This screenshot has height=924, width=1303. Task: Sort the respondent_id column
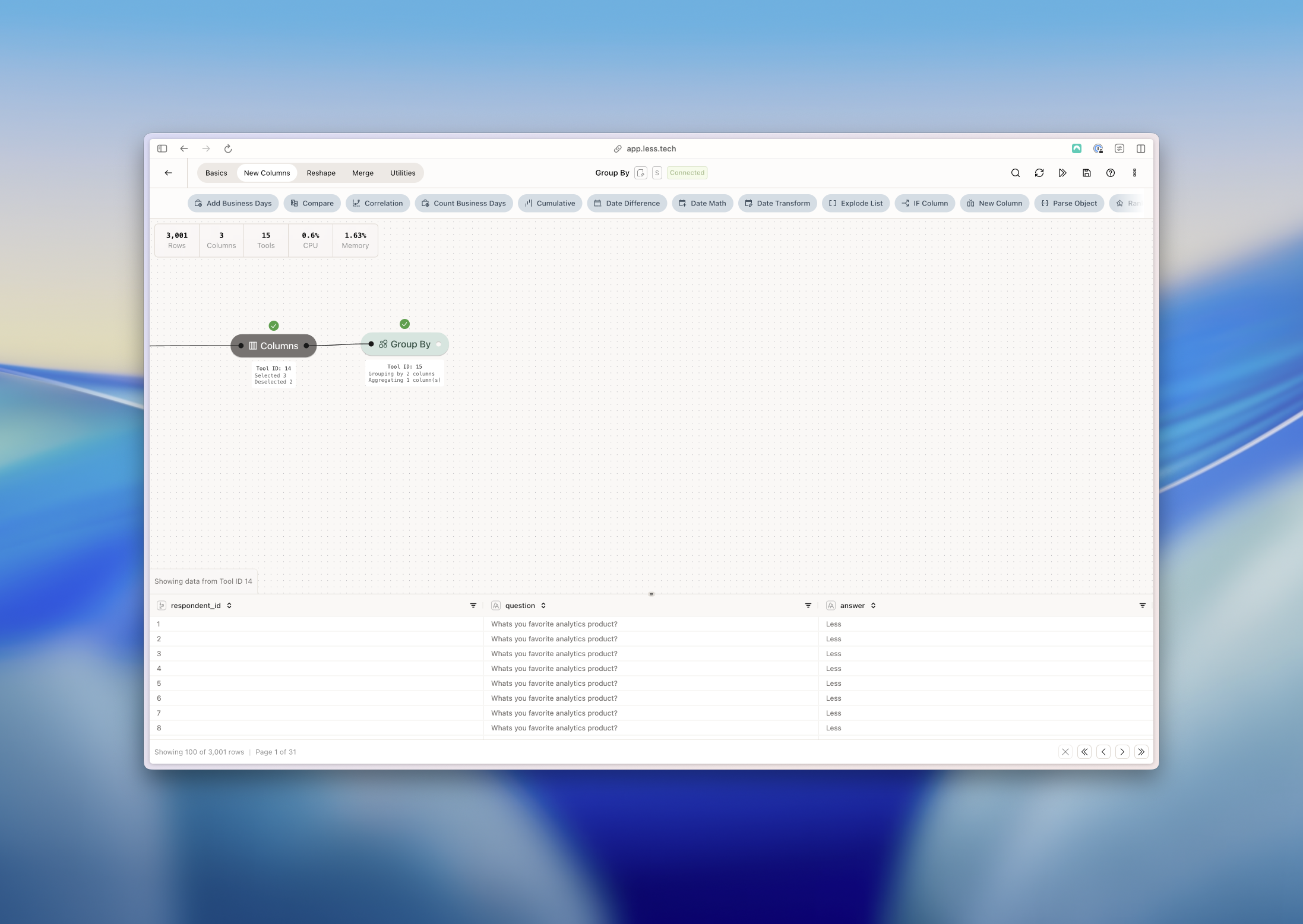point(229,606)
